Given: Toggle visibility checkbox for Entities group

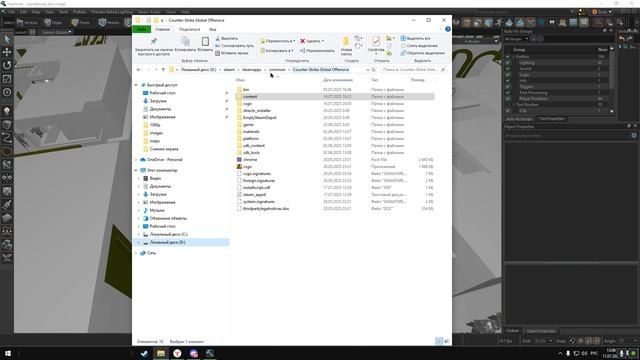Looking at the screenshot, I should click(x=508, y=57).
